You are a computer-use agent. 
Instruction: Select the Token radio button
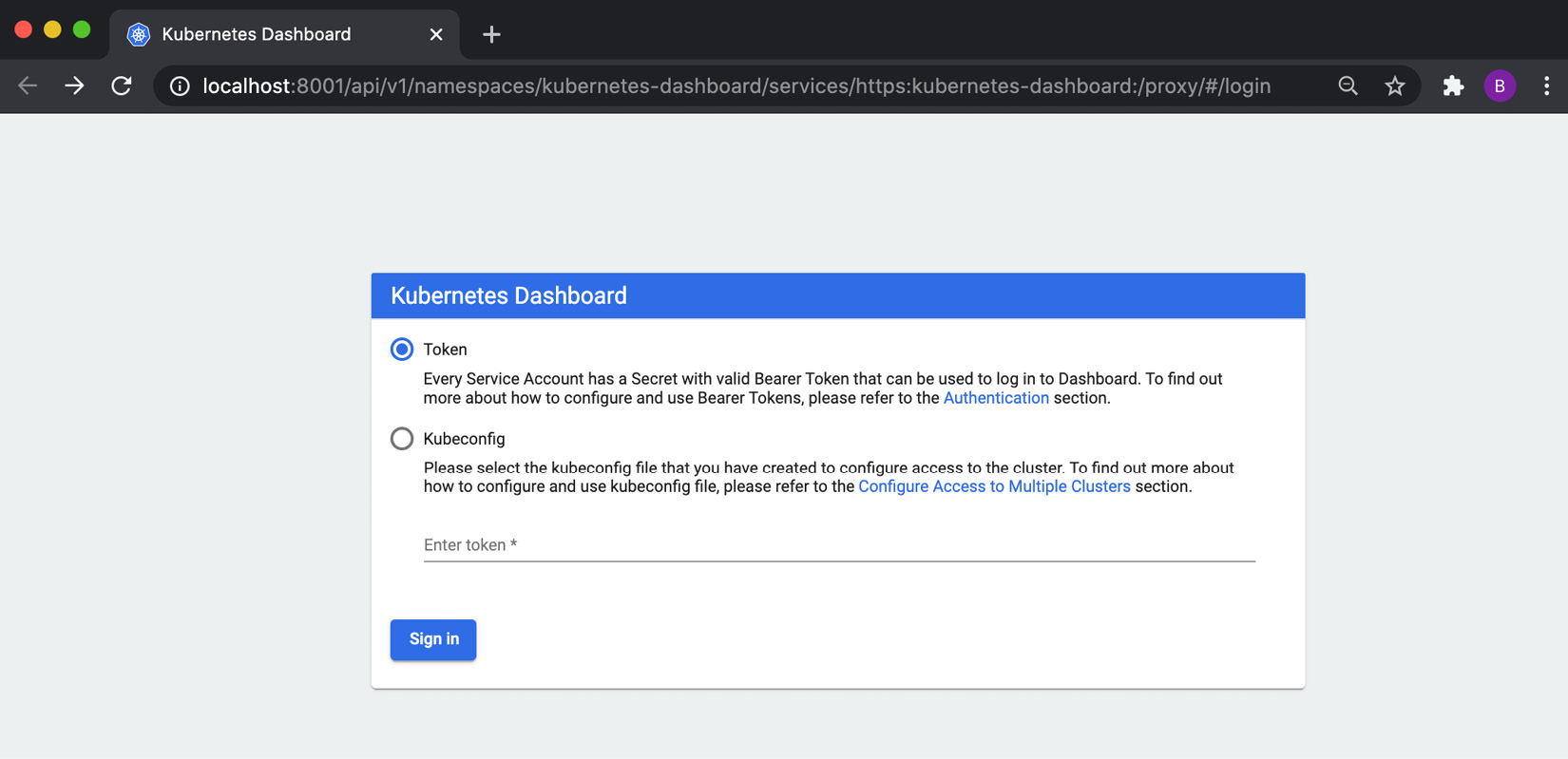pos(402,350)
